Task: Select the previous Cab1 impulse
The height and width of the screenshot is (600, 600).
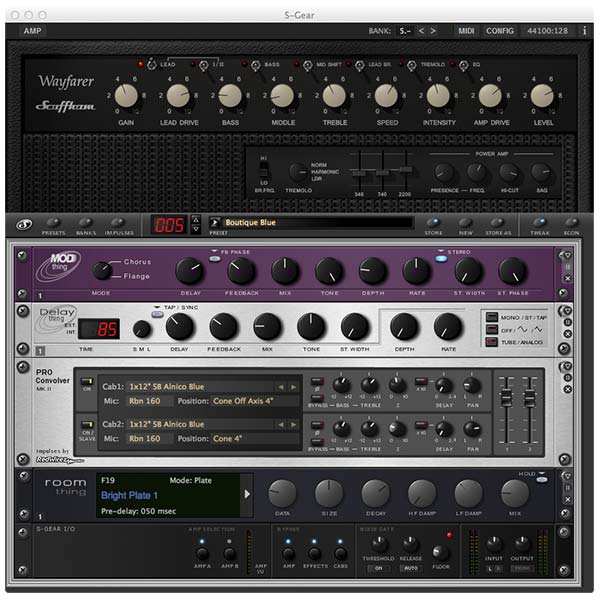Action: coord(281,387)
